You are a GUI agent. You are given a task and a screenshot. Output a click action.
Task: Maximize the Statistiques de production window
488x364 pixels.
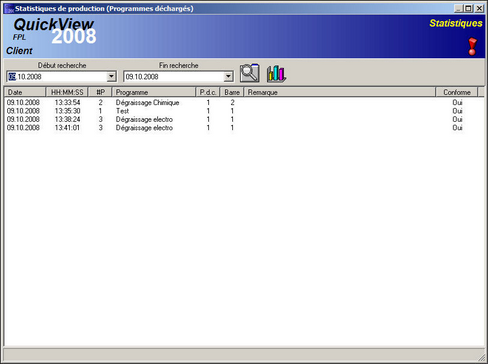click(x=469, y=8)
